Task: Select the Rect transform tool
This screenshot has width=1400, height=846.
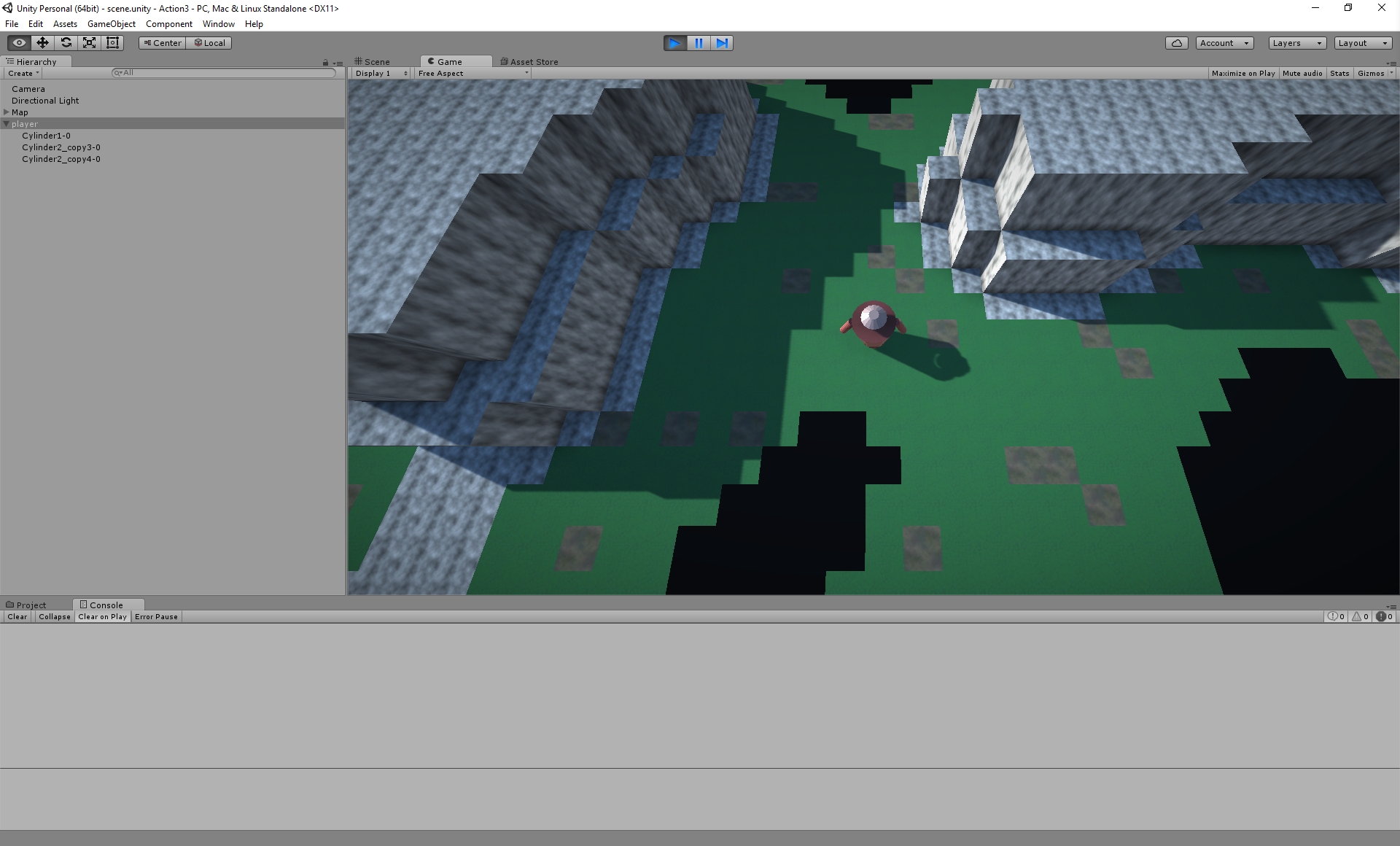Action: [x=112, y=43]
